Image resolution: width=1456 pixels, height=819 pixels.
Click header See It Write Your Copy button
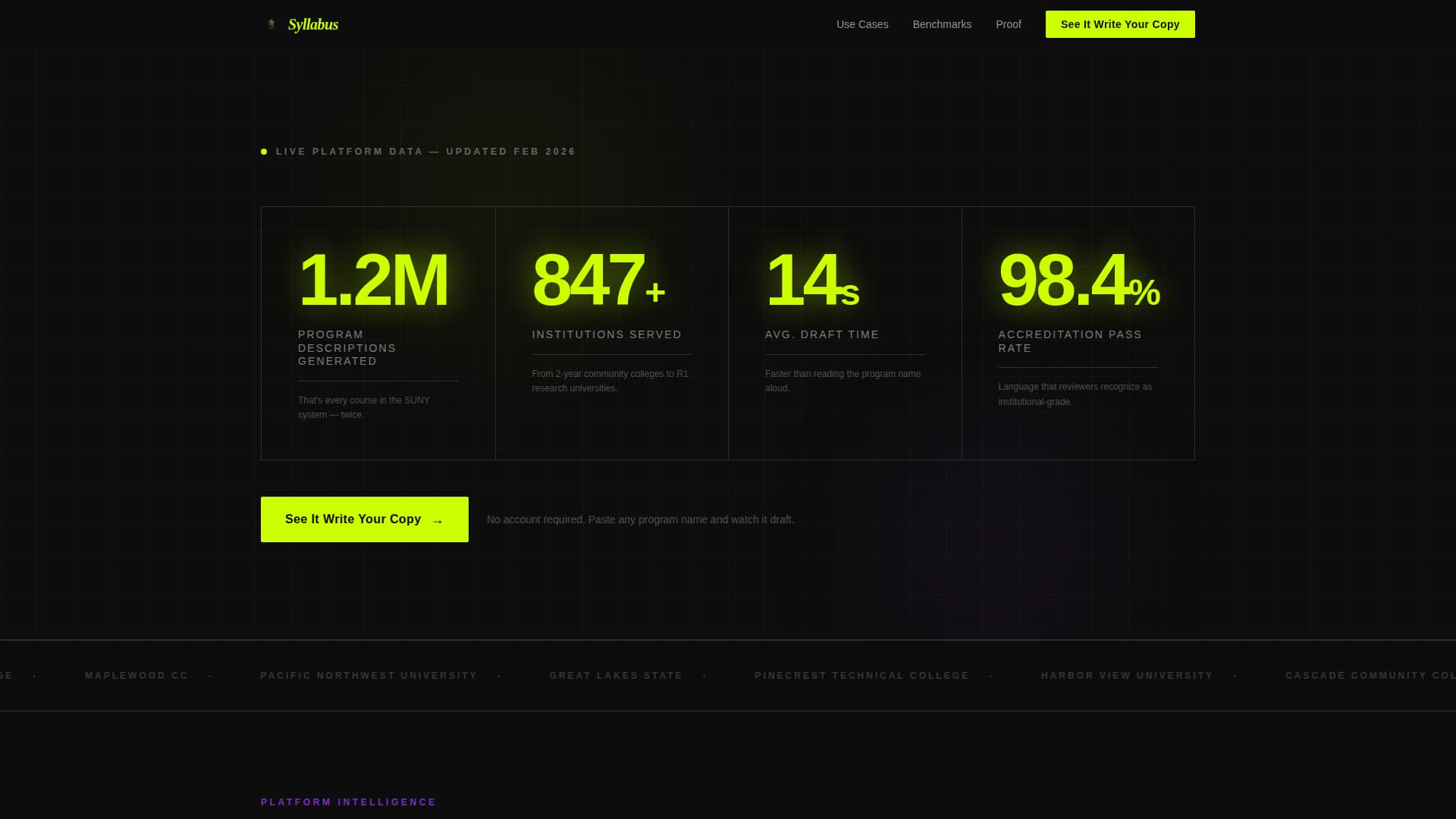[1120, 24]
